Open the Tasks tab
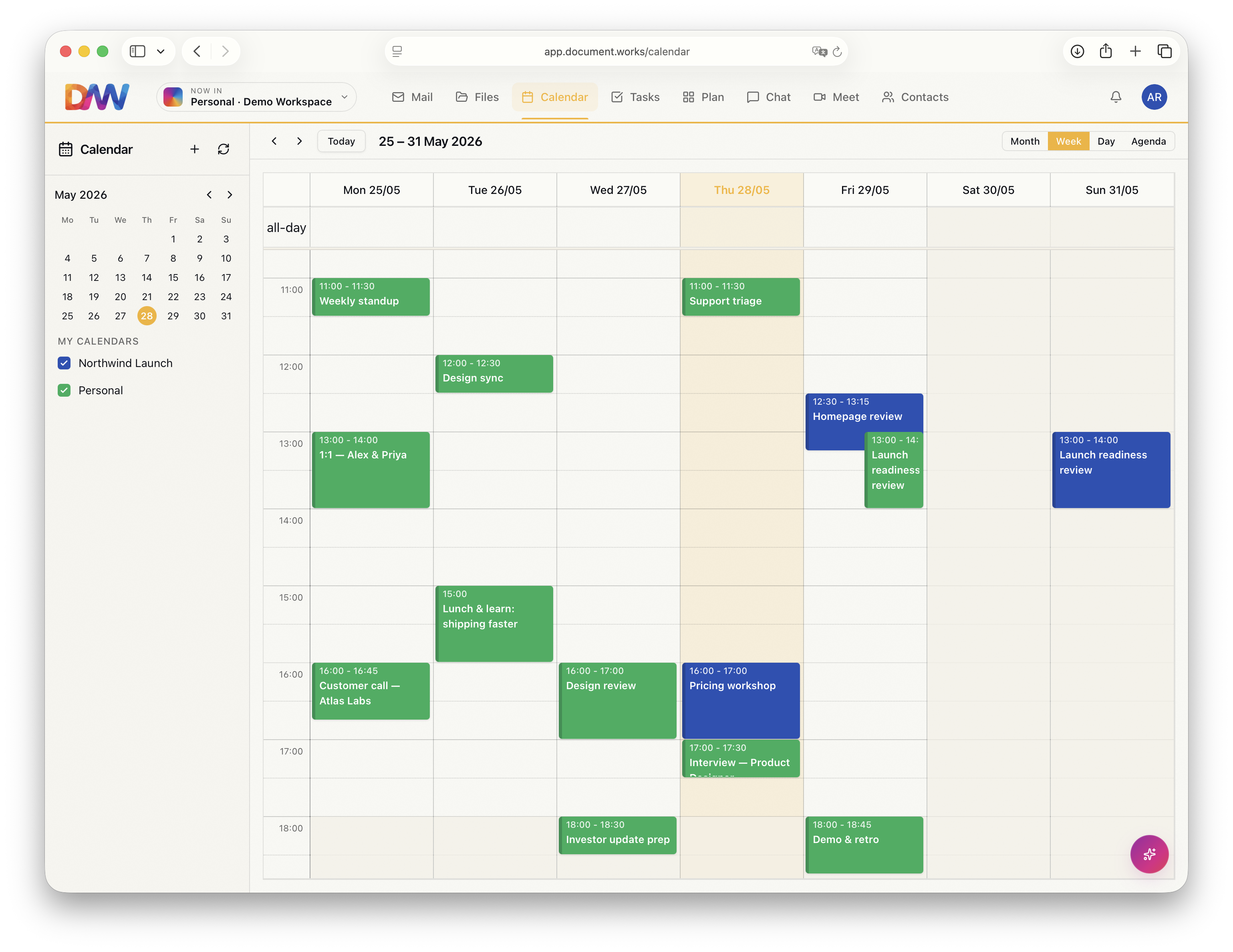 pyautogui.click(x=635, y=97)
